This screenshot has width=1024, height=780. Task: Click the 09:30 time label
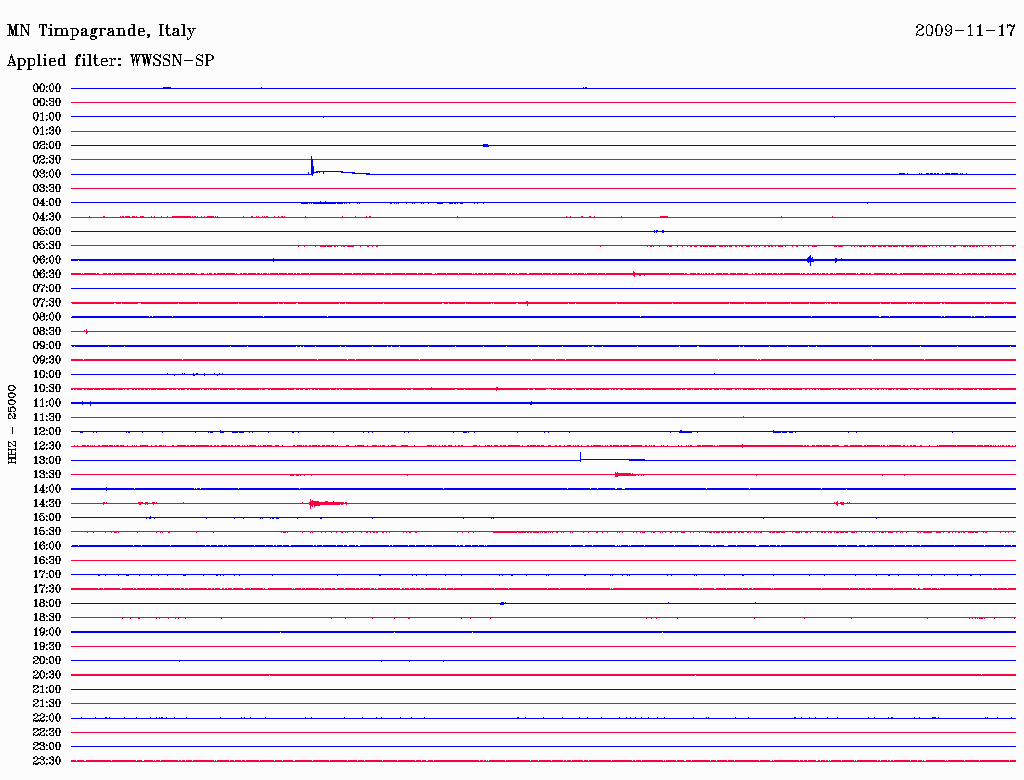click(47, 360)
